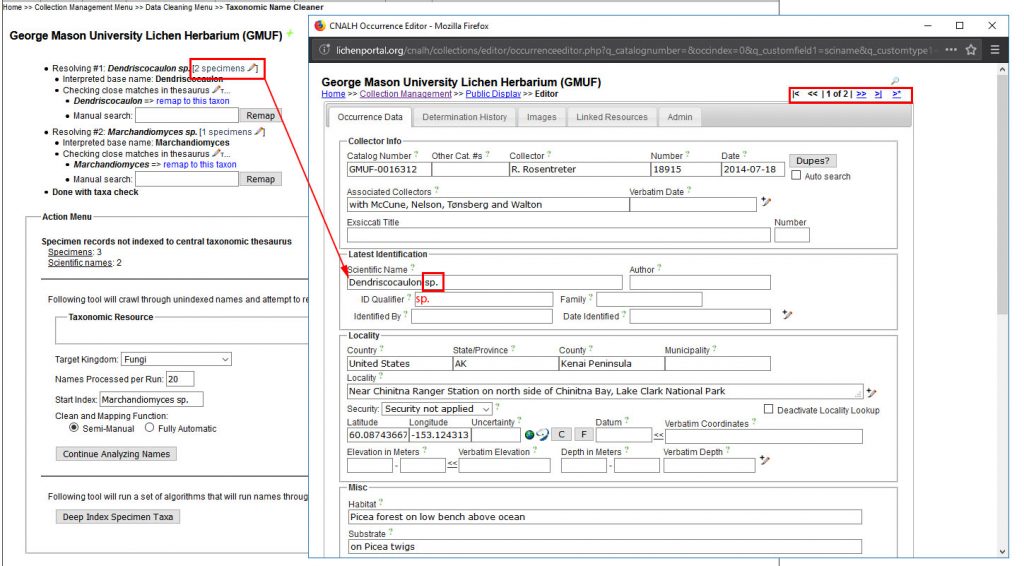Click the wand tool beside Verbatim Depth

click(765, 460)
